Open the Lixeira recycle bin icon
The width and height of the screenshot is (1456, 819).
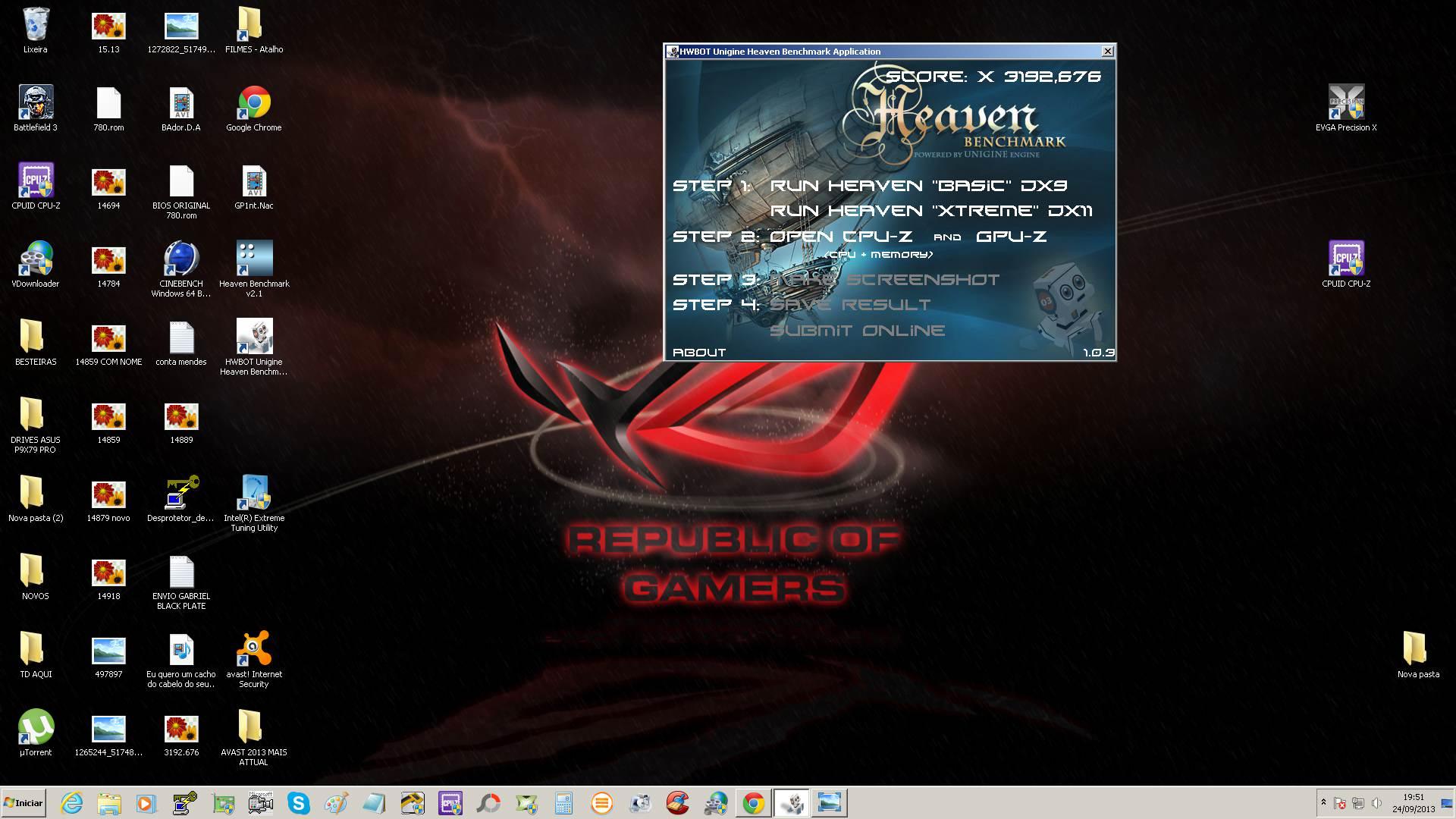pos(35,30)
